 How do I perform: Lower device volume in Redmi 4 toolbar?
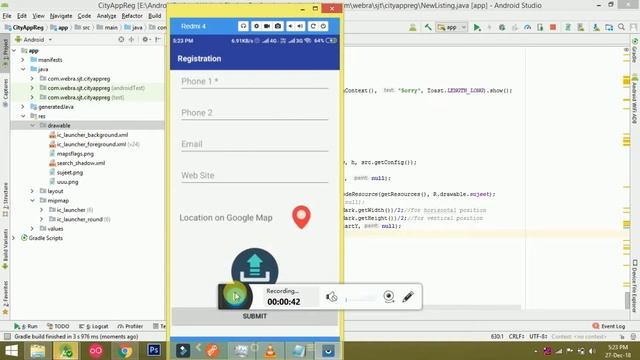(x=291, y=26)
